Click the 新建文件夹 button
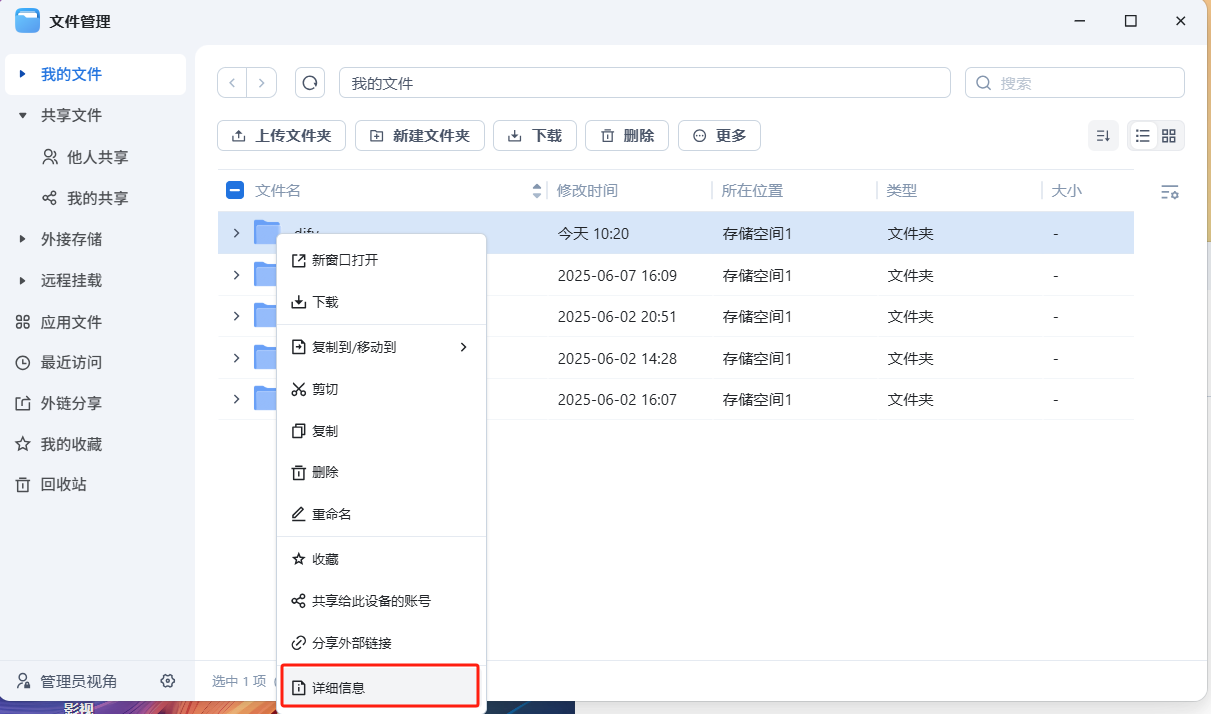Viewport: 1211px width, 714px height. 420,135
